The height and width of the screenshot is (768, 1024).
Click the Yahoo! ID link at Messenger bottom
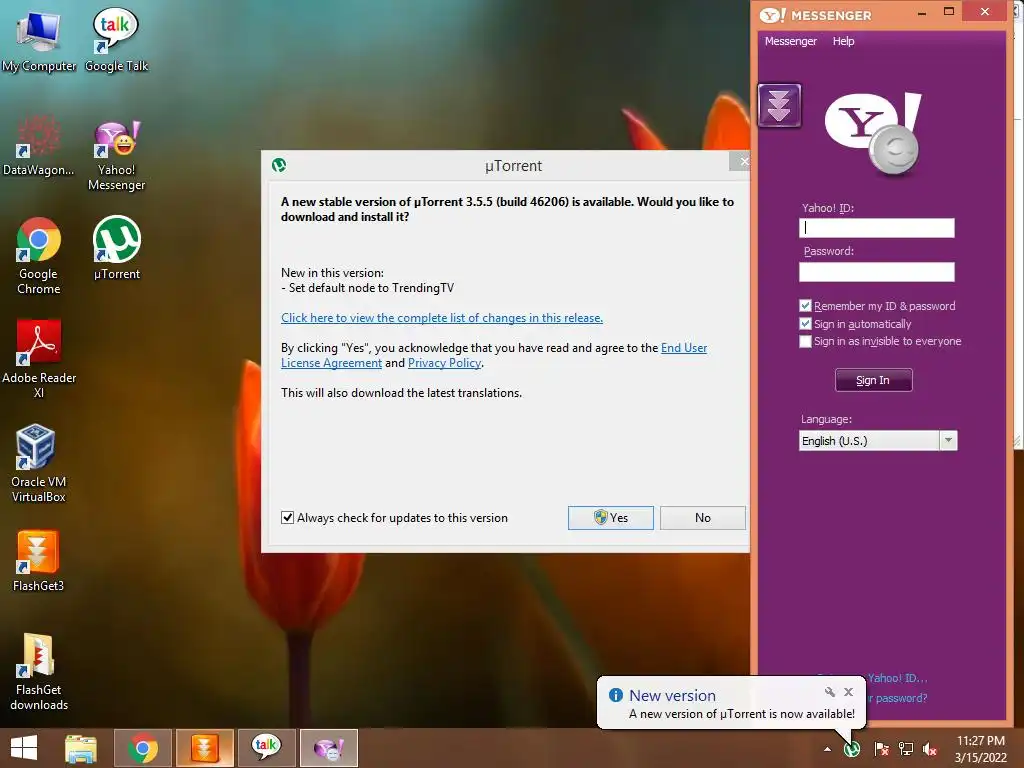click(x=897, y=678)
